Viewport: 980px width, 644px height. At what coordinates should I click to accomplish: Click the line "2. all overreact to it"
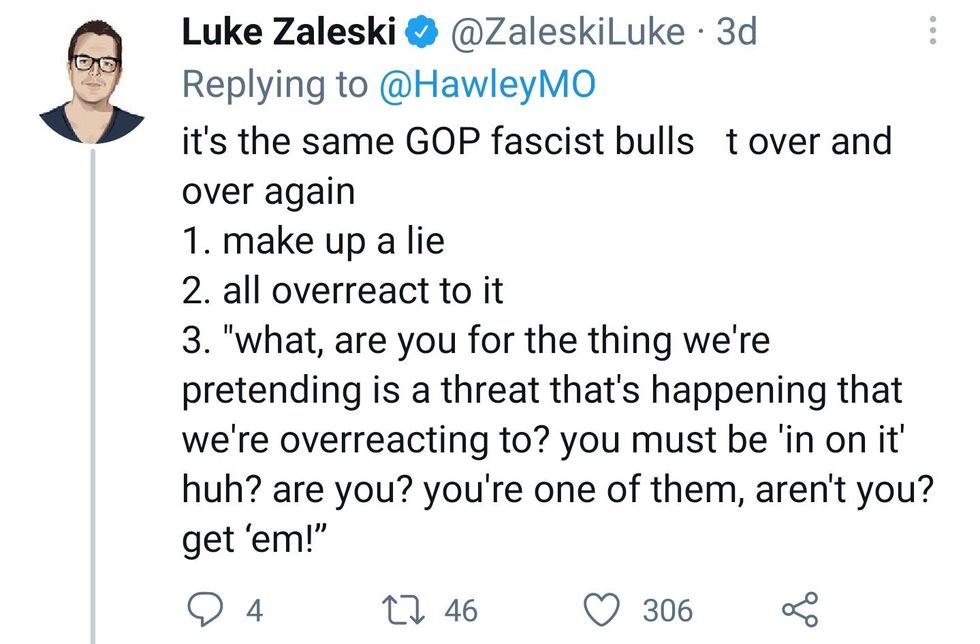[341, 291]
